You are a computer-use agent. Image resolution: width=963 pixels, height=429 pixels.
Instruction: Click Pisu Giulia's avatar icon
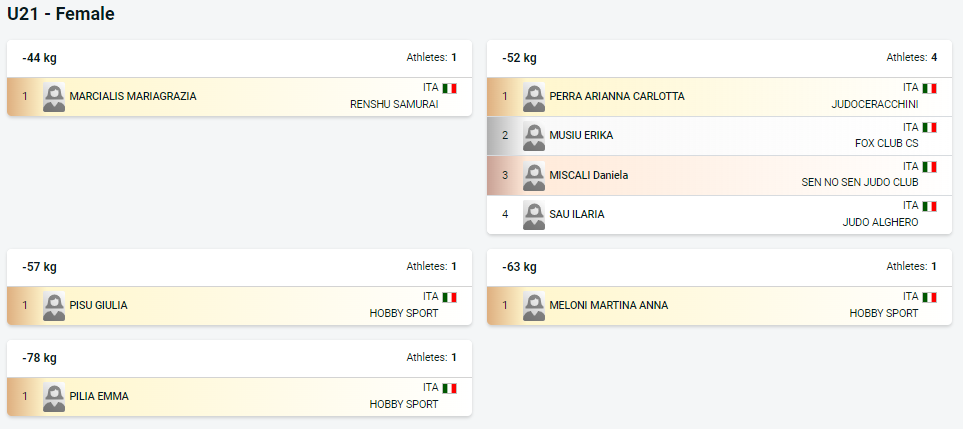(54, 306)
